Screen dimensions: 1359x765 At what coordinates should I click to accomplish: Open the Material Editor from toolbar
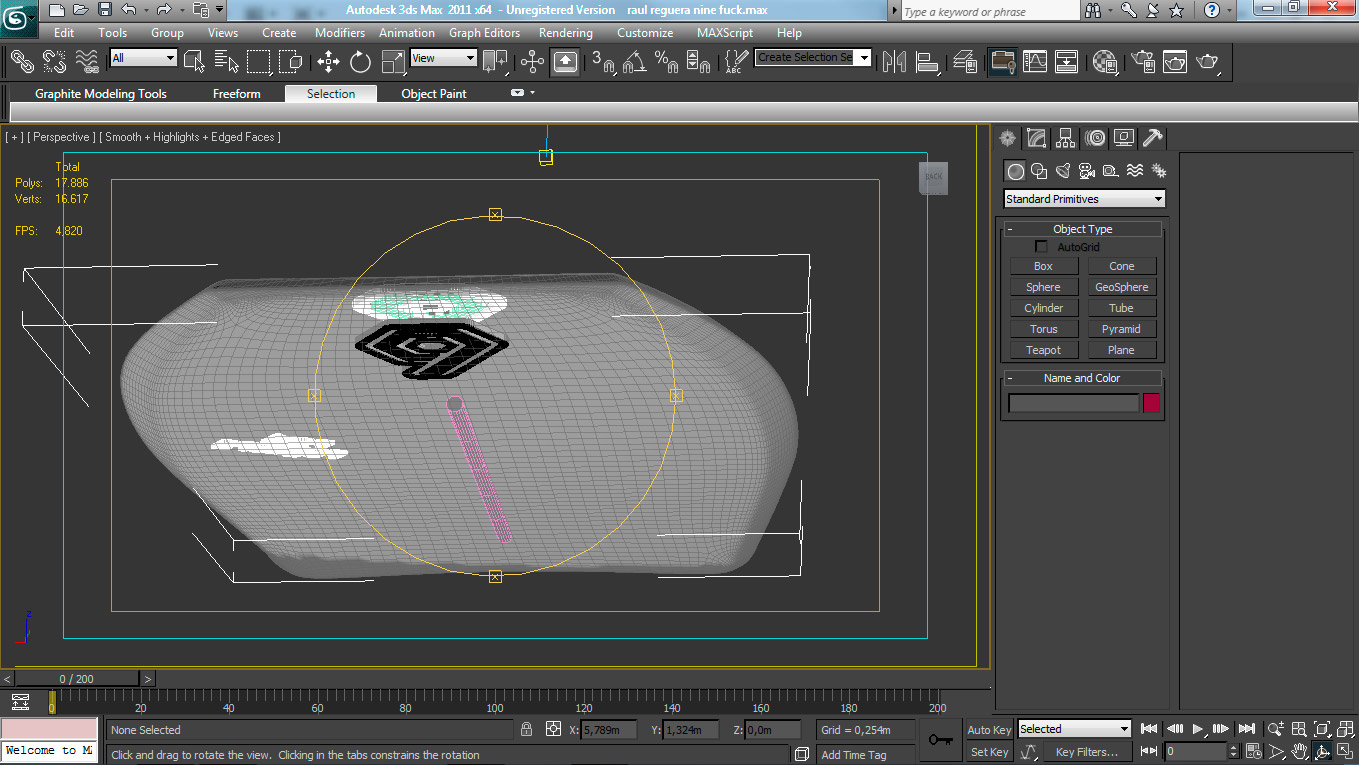1105,62
